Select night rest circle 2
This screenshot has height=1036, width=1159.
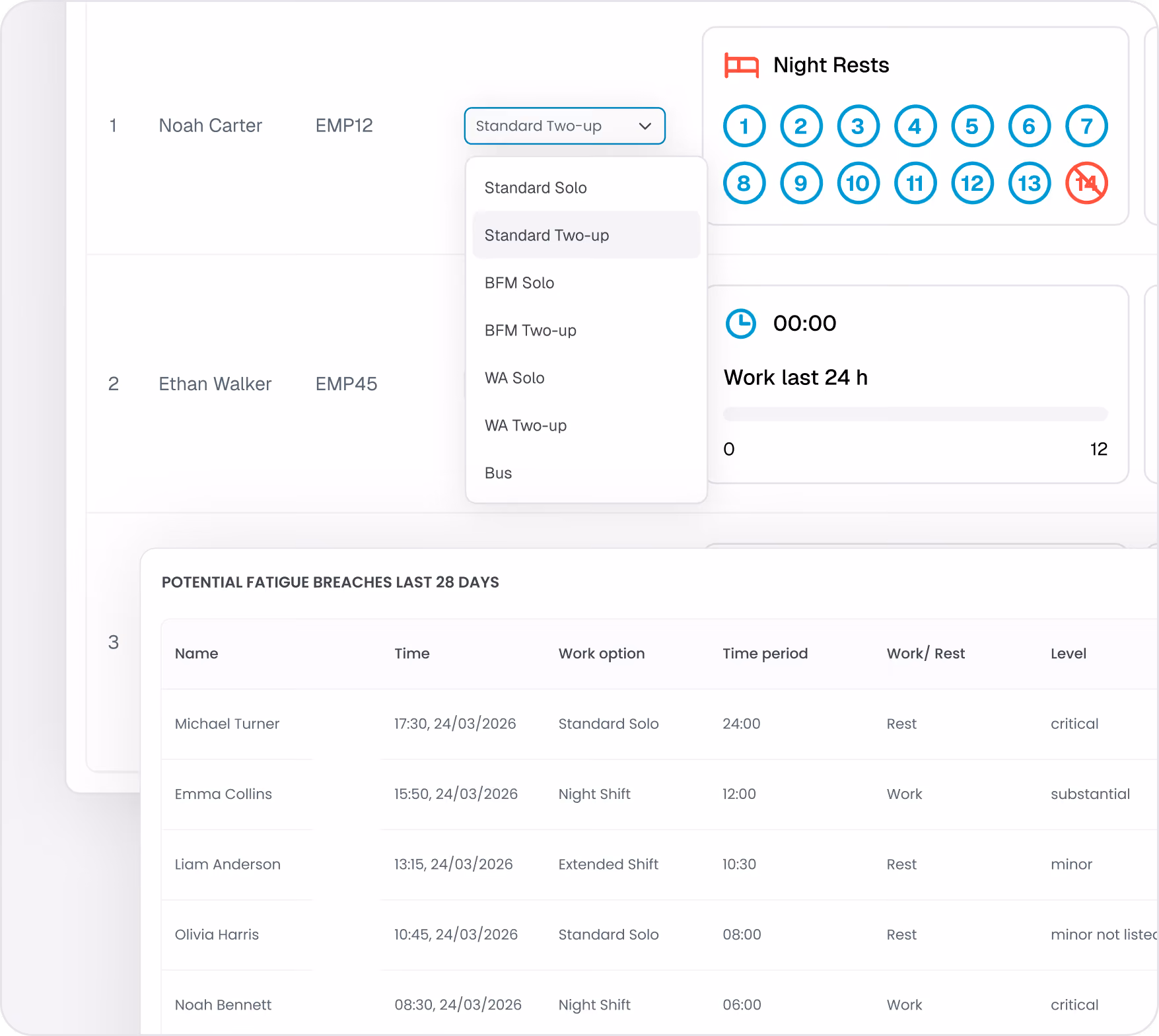(x=801, y=126)
